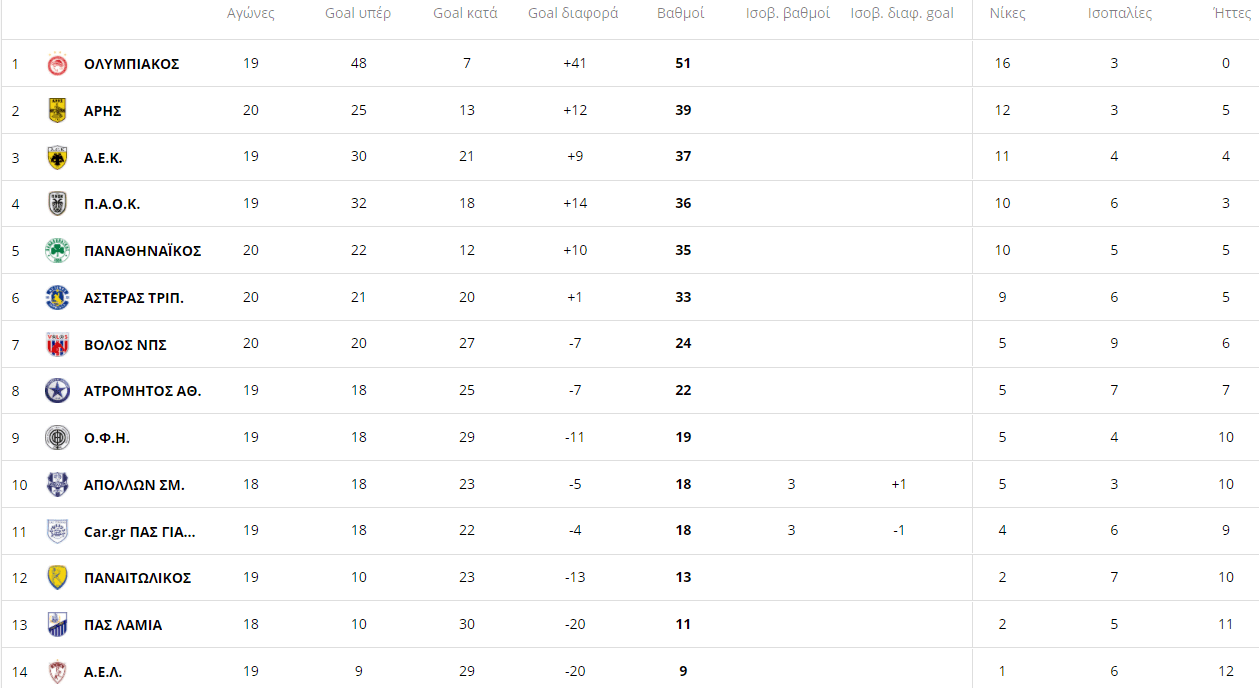Open the Car.gr ΠΑΣ ΓΙΑ... team link

coord(139,531)
